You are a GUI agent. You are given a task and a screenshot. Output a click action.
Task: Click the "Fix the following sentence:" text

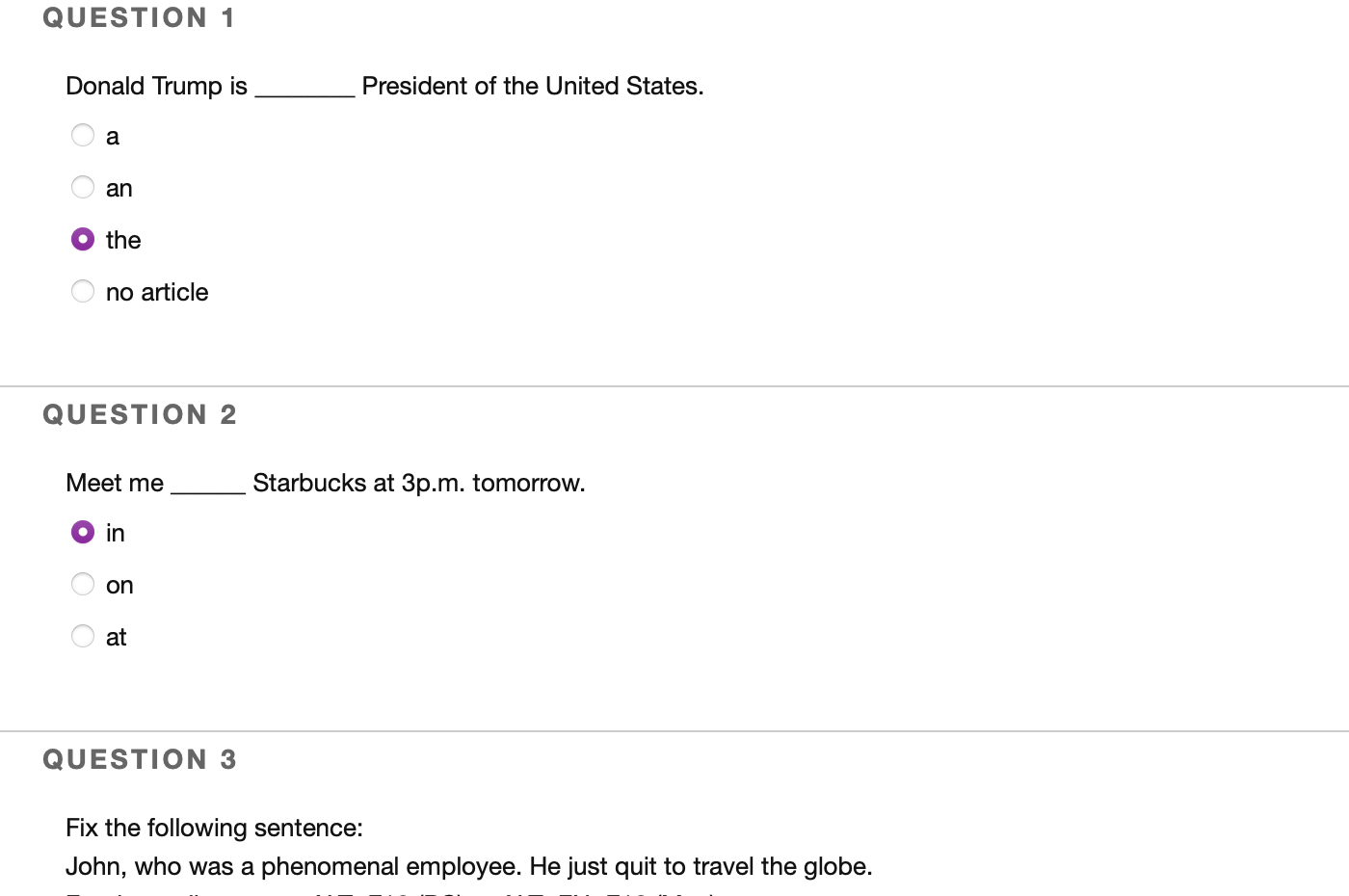click(x=214, y=828)
